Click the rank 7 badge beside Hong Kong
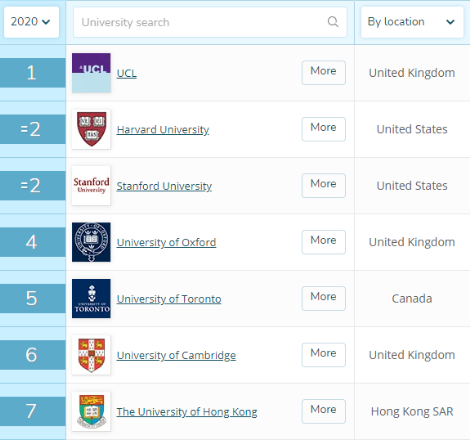This screenshot has height=441, width=473. click(32, 411)
